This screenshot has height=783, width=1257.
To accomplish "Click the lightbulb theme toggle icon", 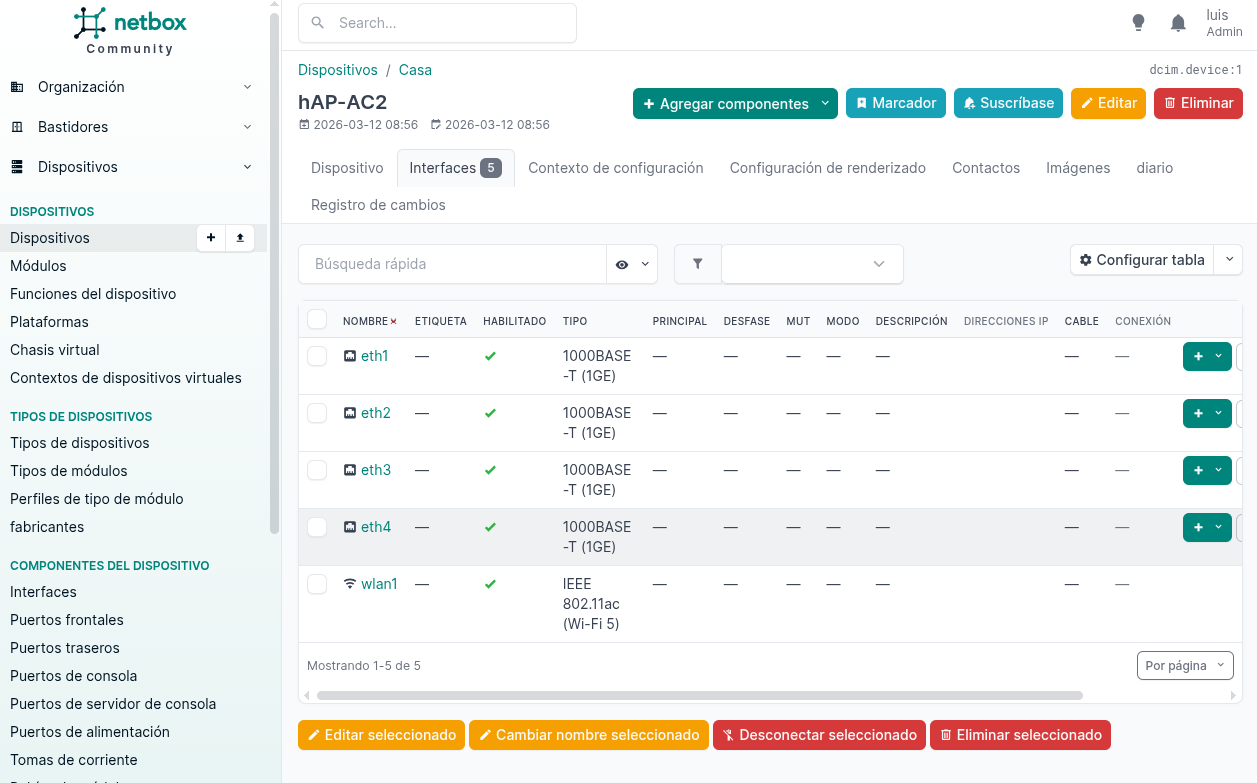I will [x=1138, y=23].
